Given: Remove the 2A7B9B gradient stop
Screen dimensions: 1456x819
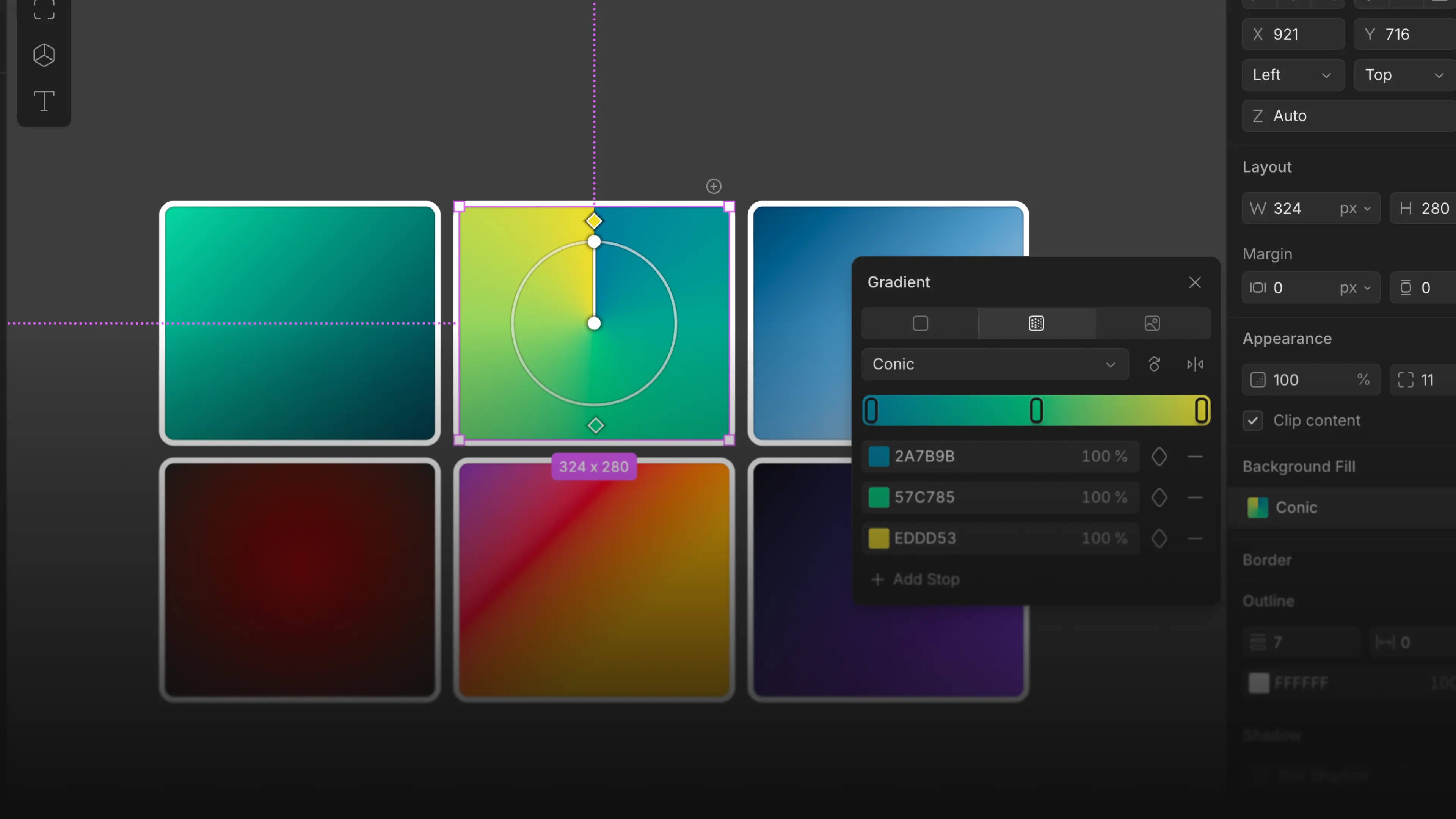Looking at the screenshot, I should [x=1195, y=456].
